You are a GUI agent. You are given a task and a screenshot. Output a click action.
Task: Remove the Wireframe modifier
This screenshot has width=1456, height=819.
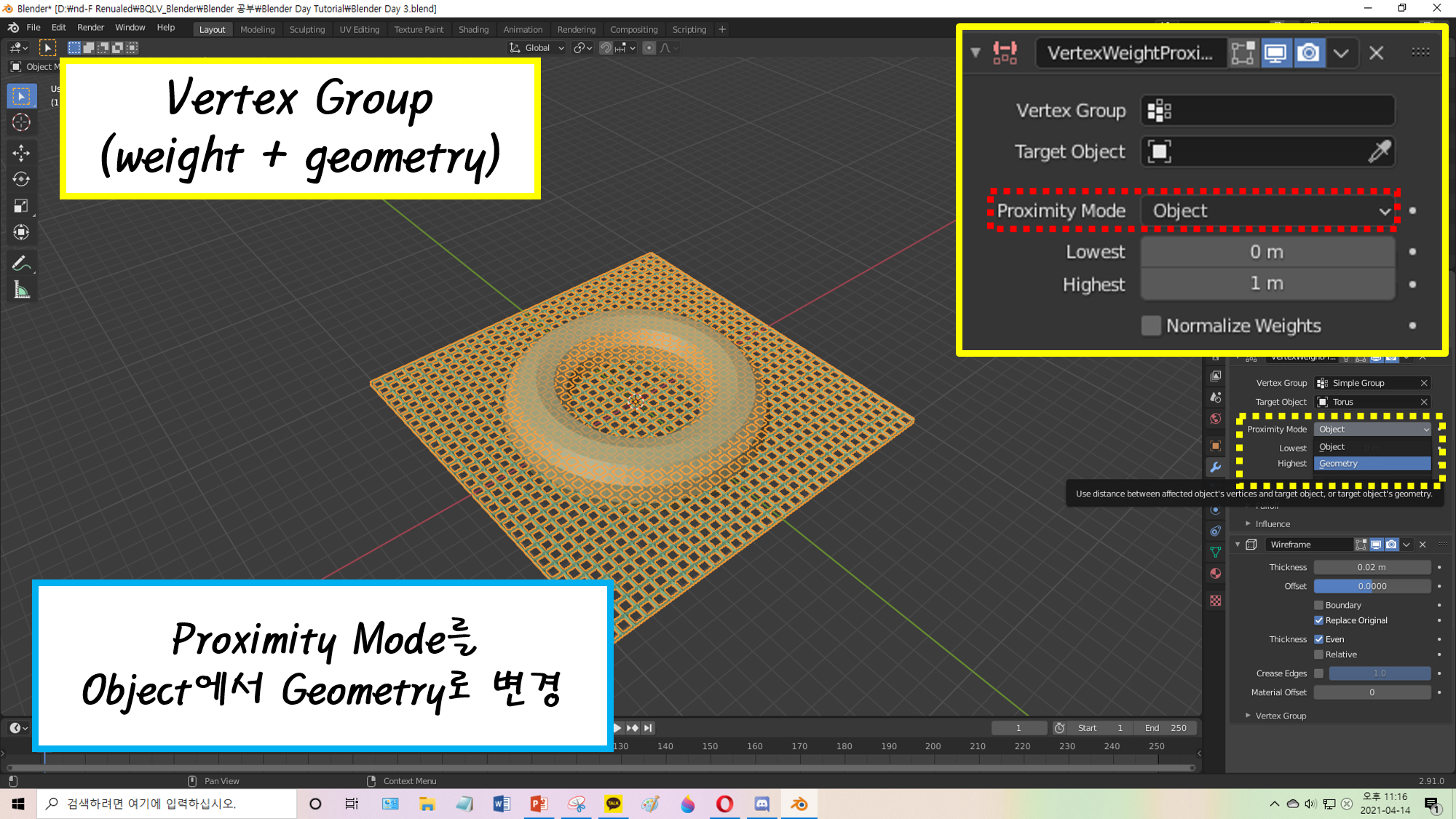[x=1423, y=545]
